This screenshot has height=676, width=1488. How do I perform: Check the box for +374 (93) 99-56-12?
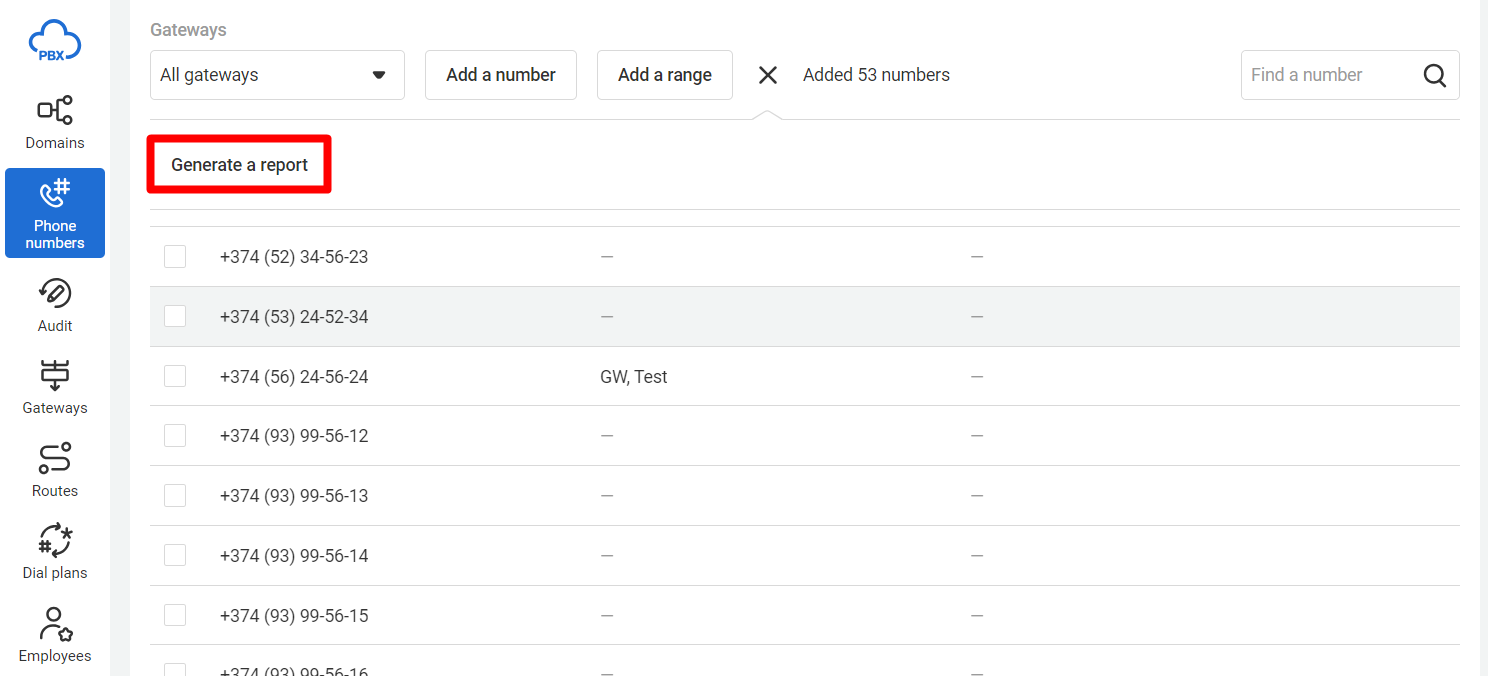pyautogui.click(x=175, y=436)
